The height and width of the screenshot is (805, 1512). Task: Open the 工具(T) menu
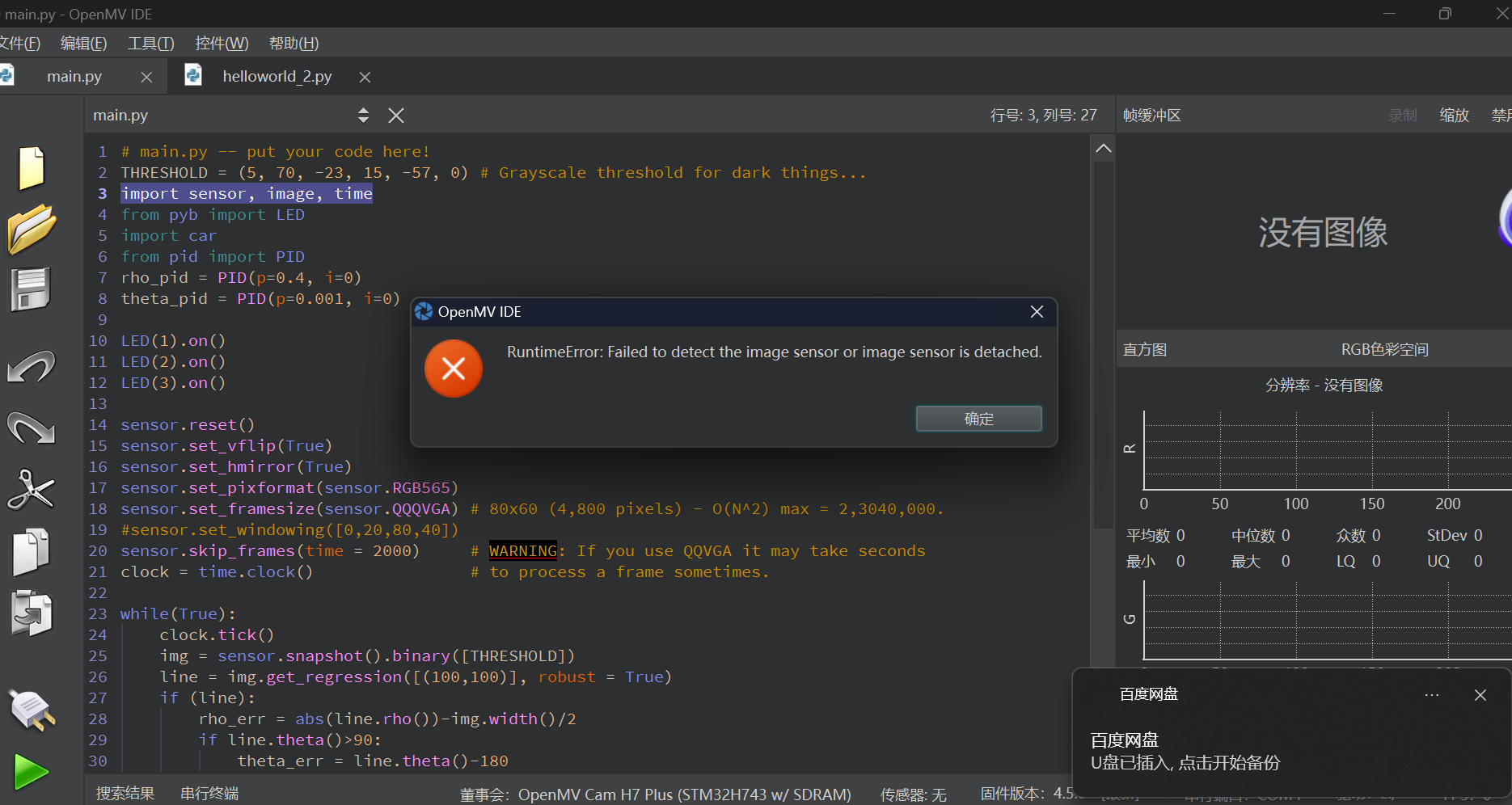pos(150,43)
